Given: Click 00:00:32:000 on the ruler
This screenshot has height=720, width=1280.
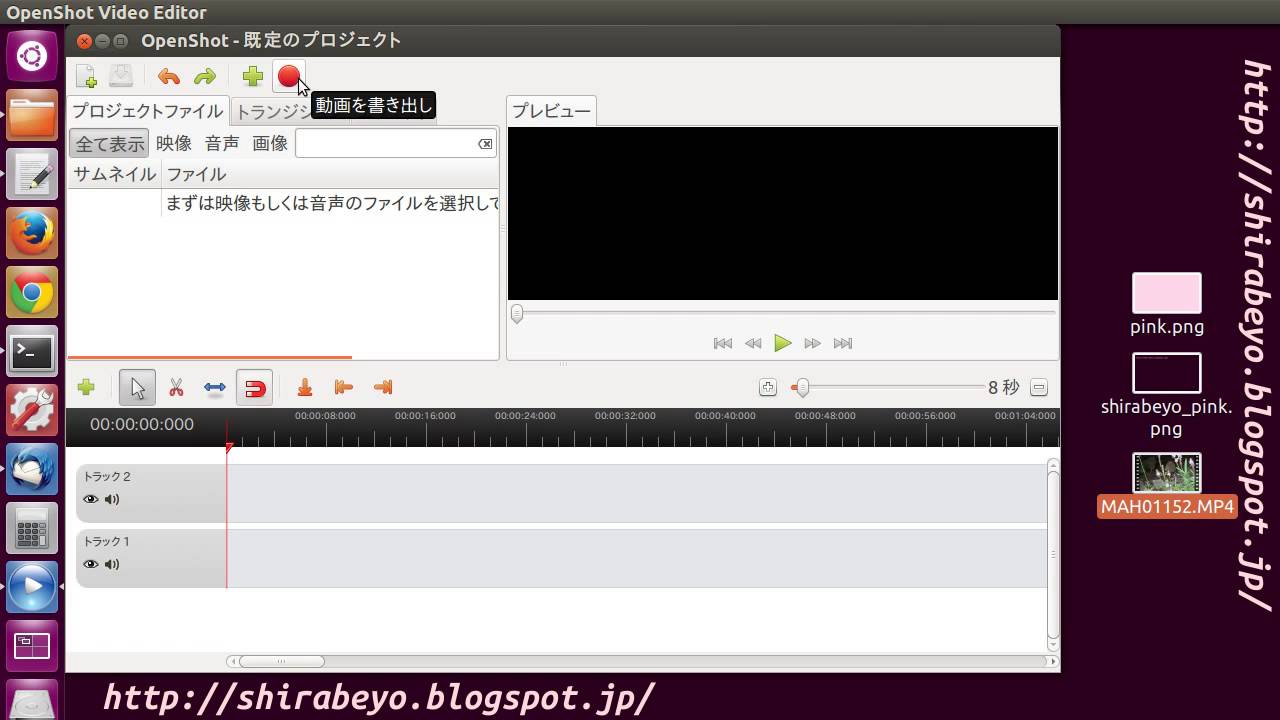Looking at the screenshot, I should point(625,416).
